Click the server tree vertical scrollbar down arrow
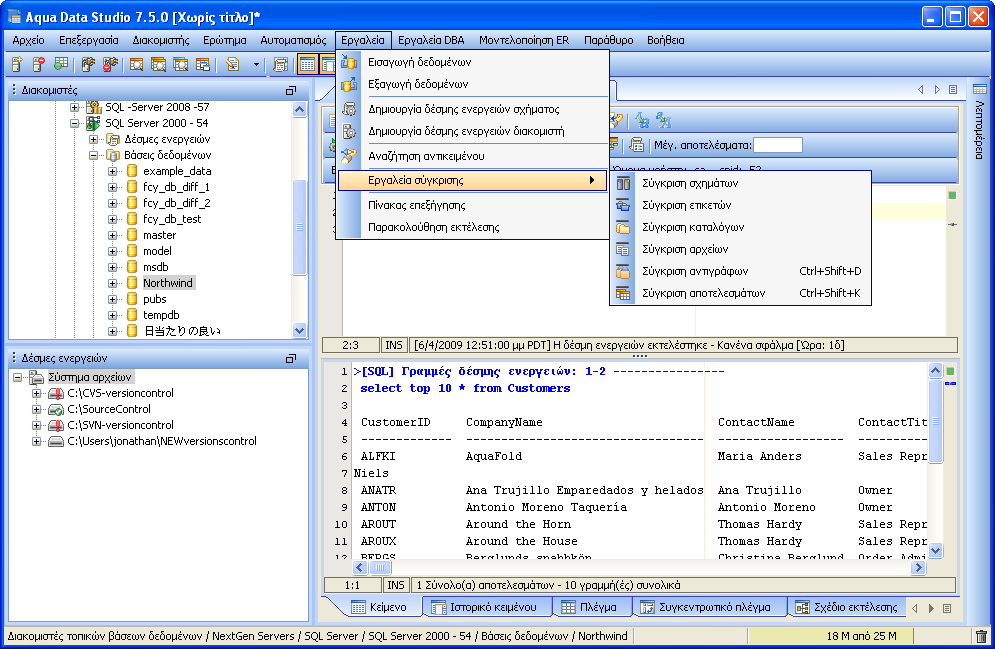Screen dimensions: 995x649 pyautogui.click(x=300, y=331)
